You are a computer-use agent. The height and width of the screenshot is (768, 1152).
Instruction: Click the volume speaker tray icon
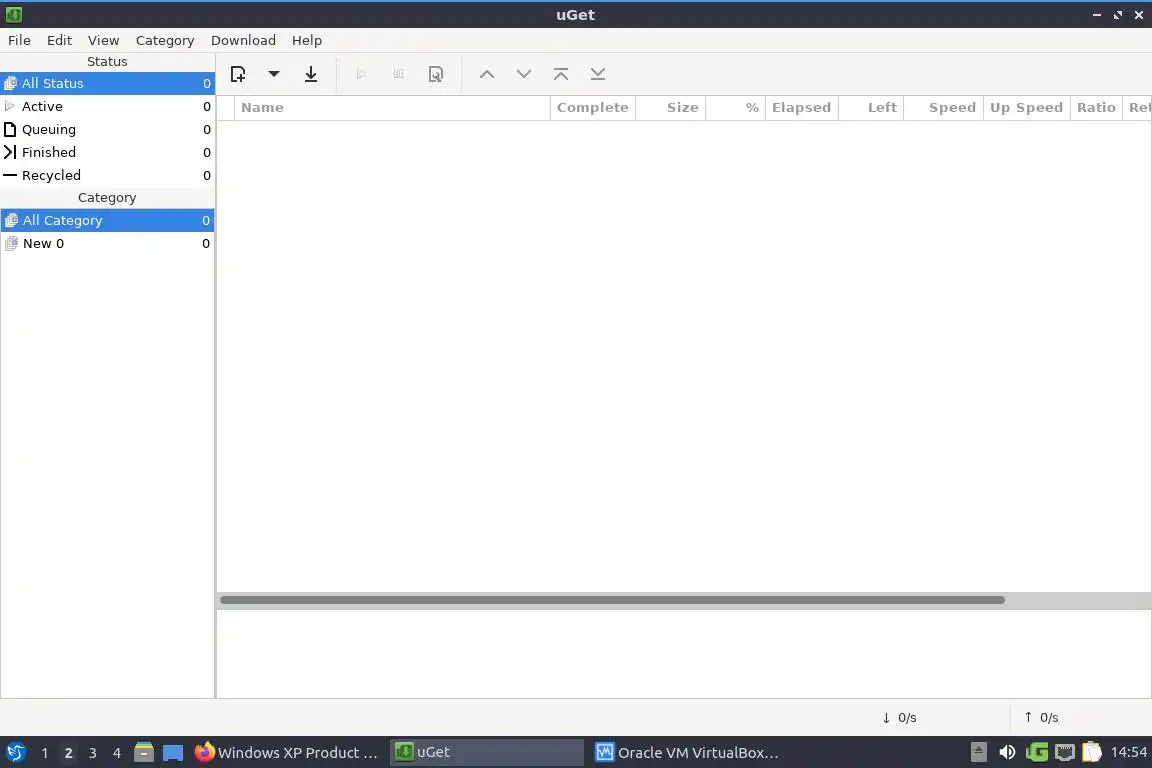pyautogui.click(x=1007, y=753)
